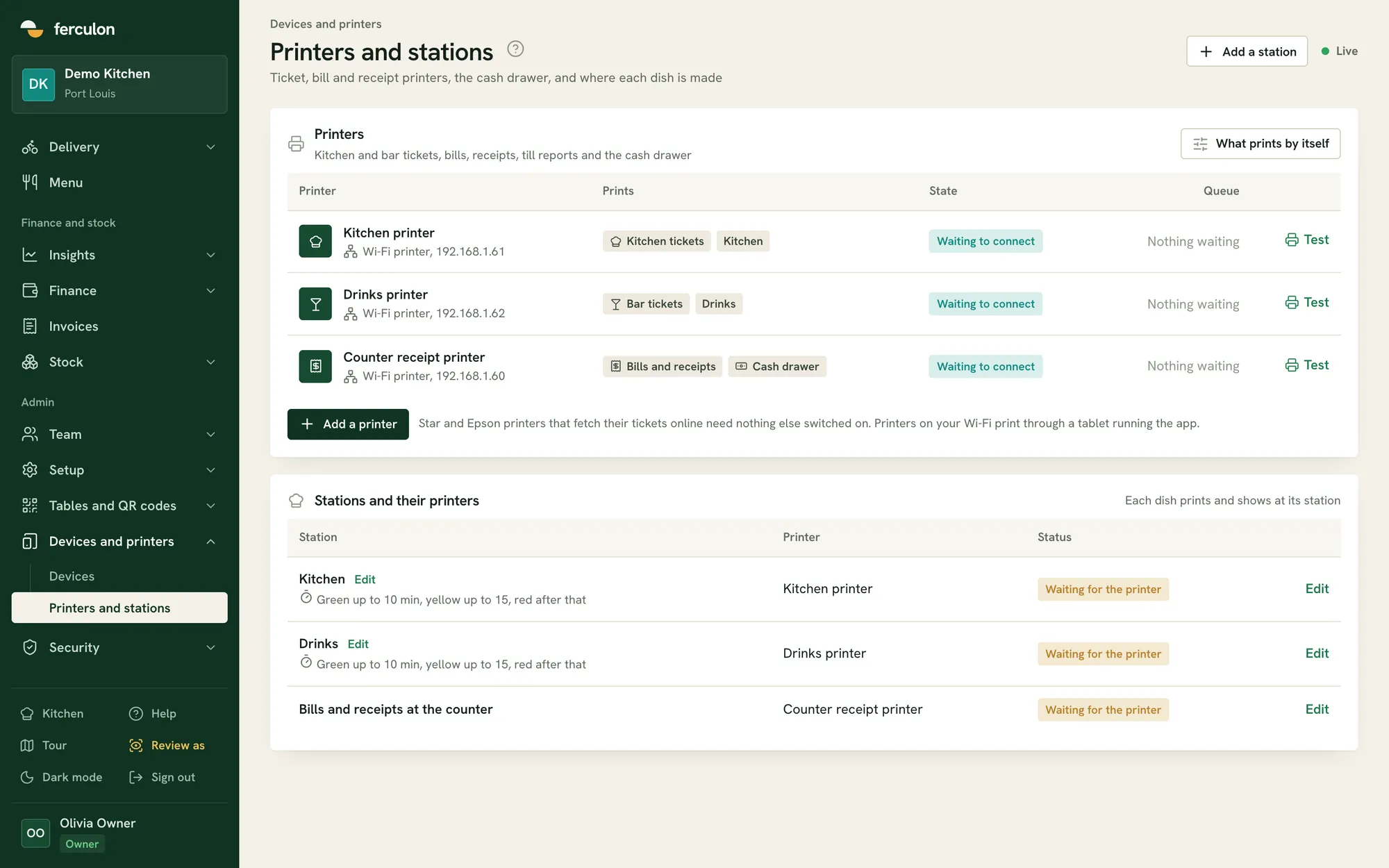Test the Kitchen printer

(1306, 240)
